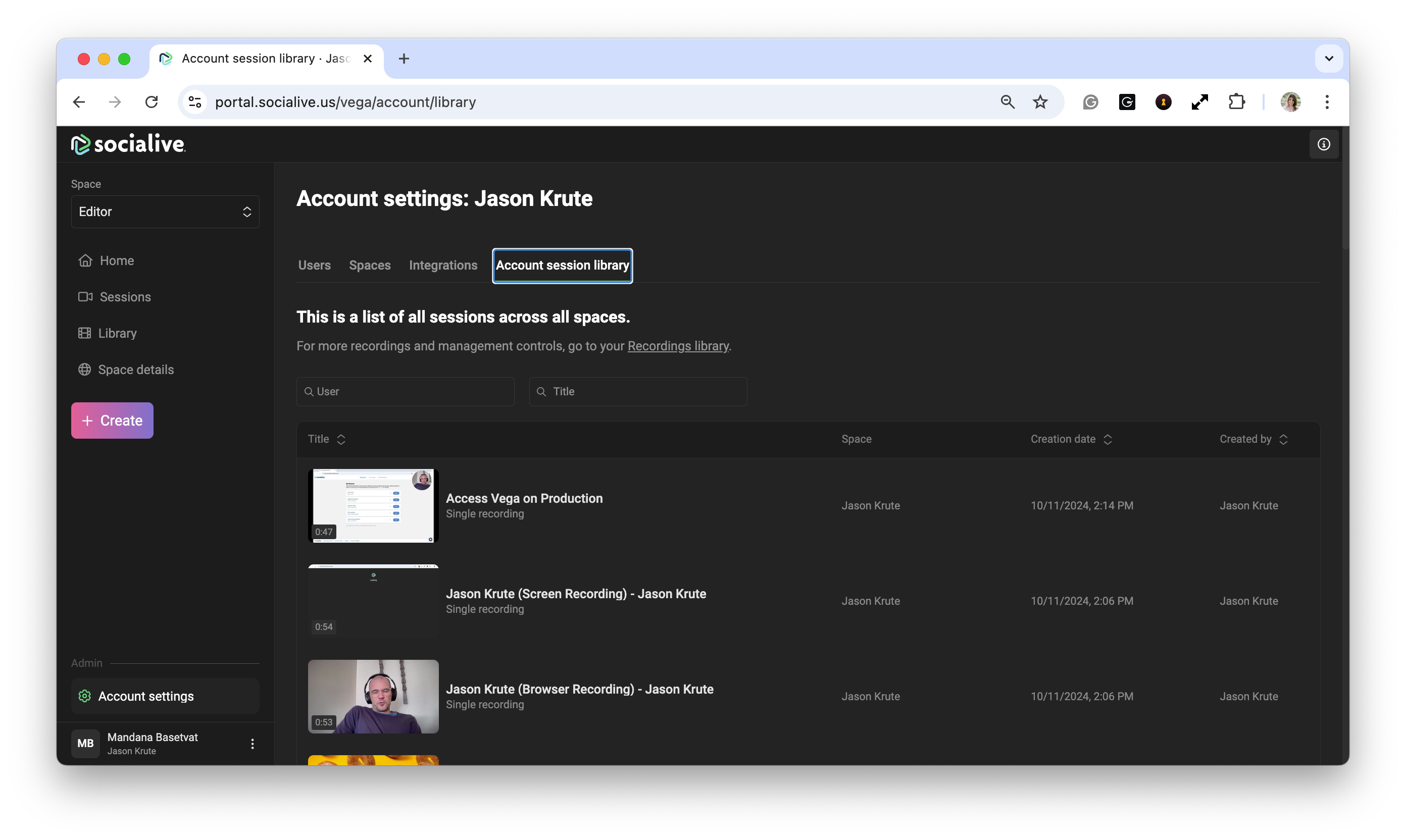Click the Create button
The image size is (1406, 840).
coord(112,420)
